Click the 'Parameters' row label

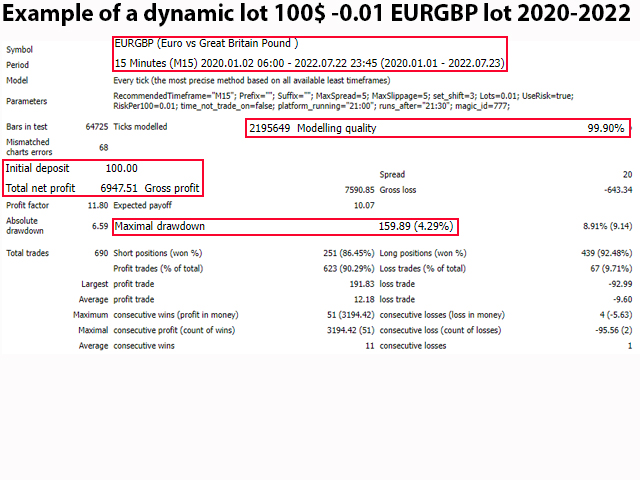[x=27, y=101]
